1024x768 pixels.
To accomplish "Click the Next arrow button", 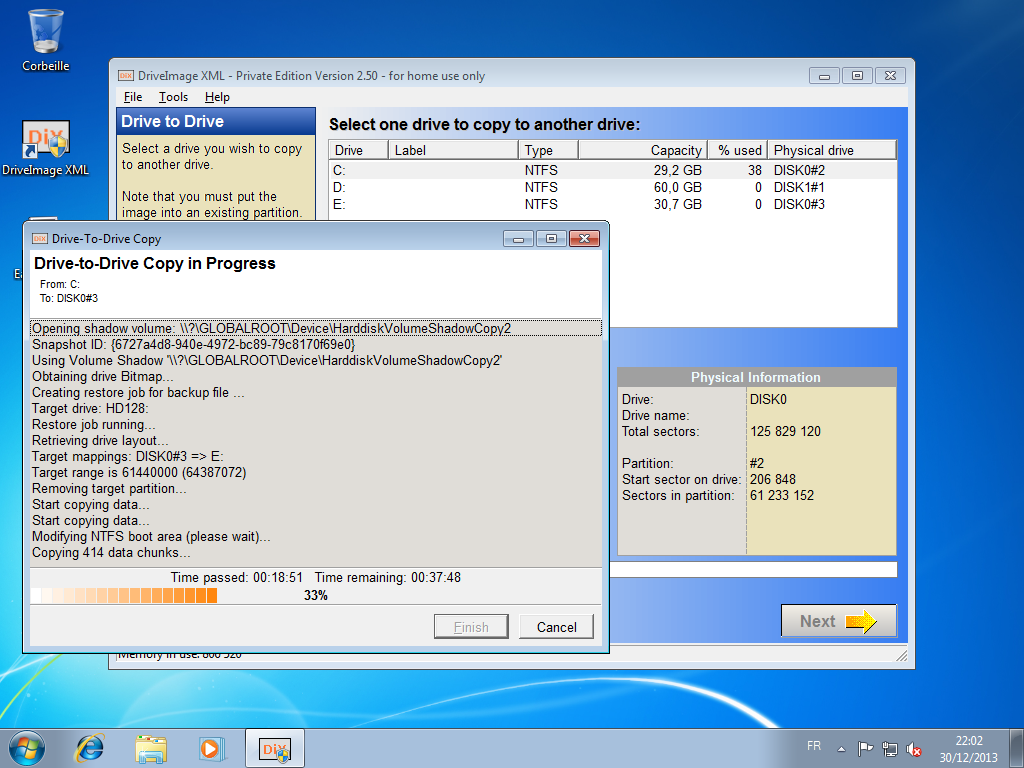I will tap(839, 621).
